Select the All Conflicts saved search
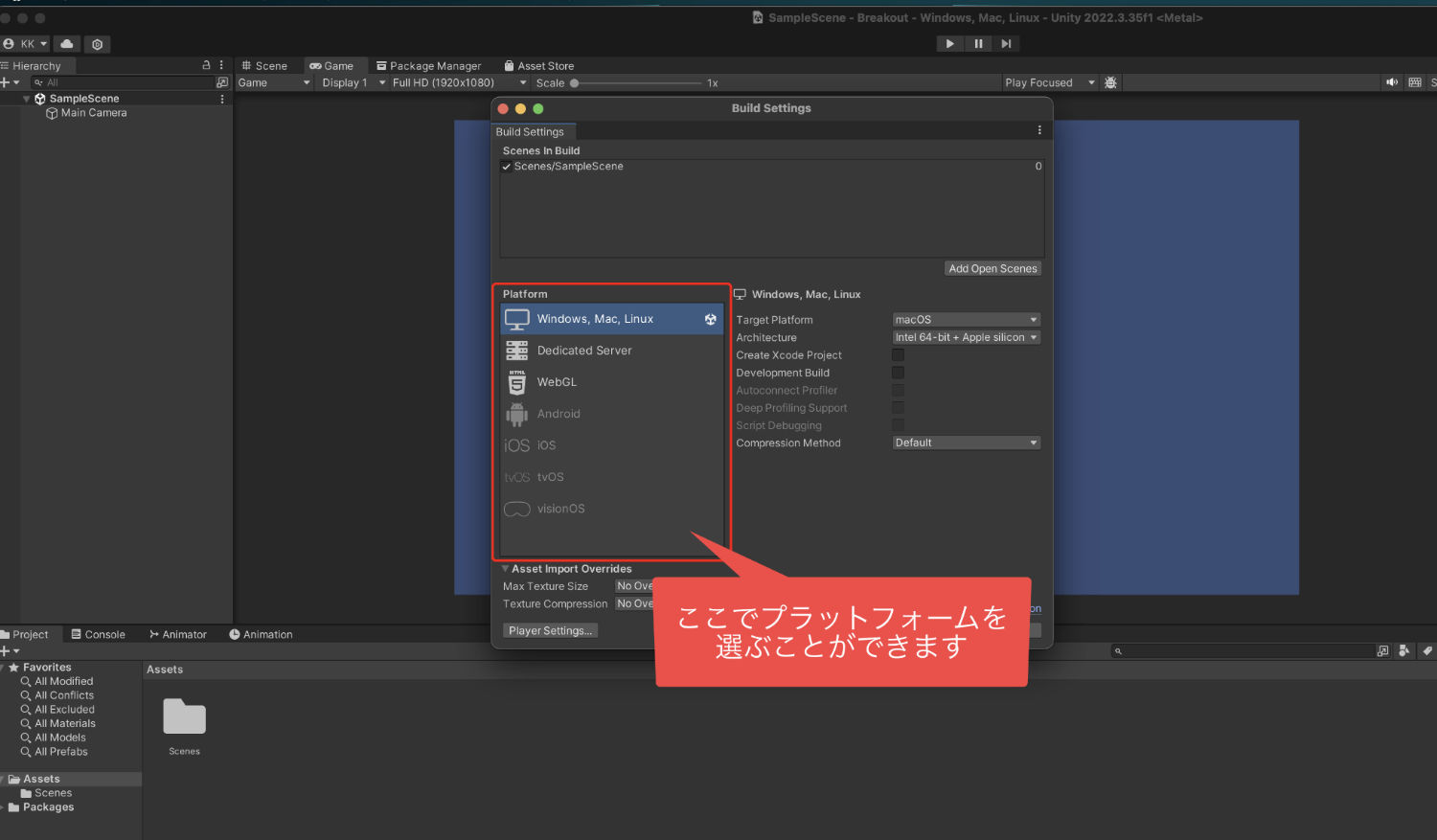 (x=57, y=696)
